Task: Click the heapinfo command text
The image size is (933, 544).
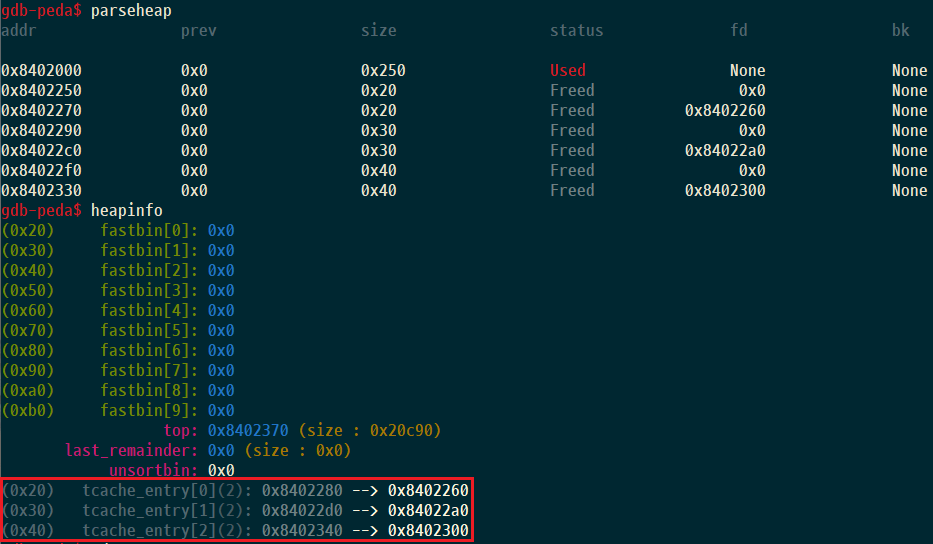Action: pyautogui.click(x=126, y=211)
